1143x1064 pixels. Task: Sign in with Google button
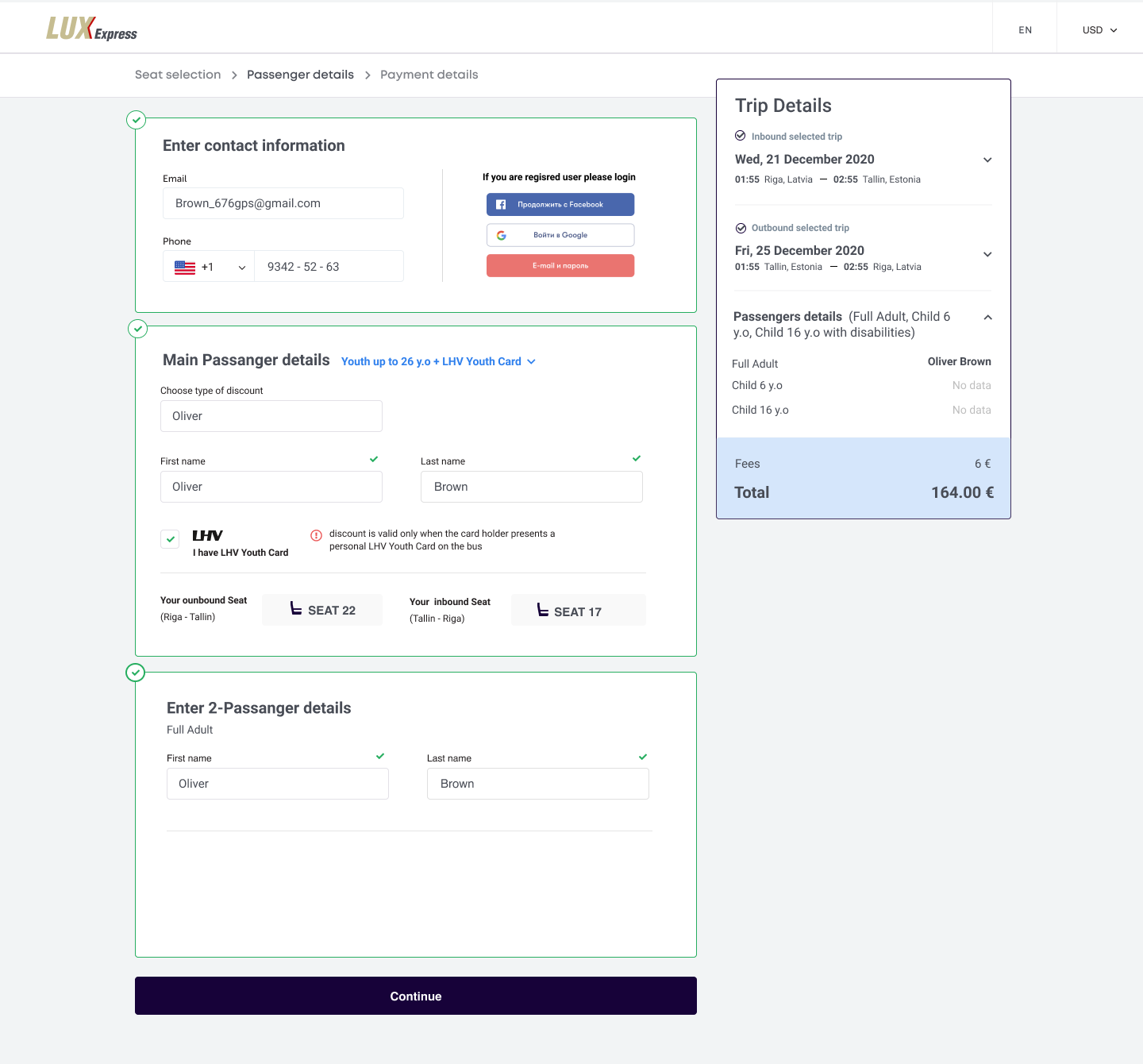click(x=560, y=235)
